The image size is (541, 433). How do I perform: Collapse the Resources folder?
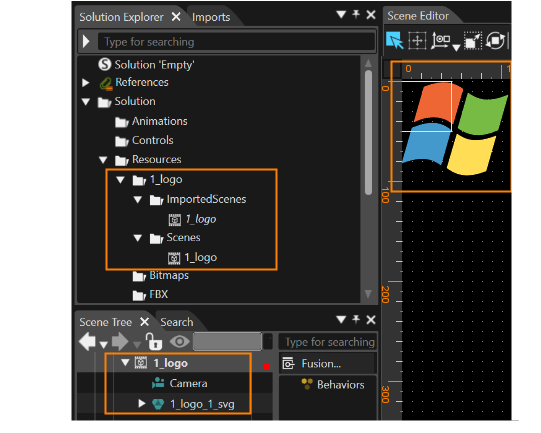(103, 160)
